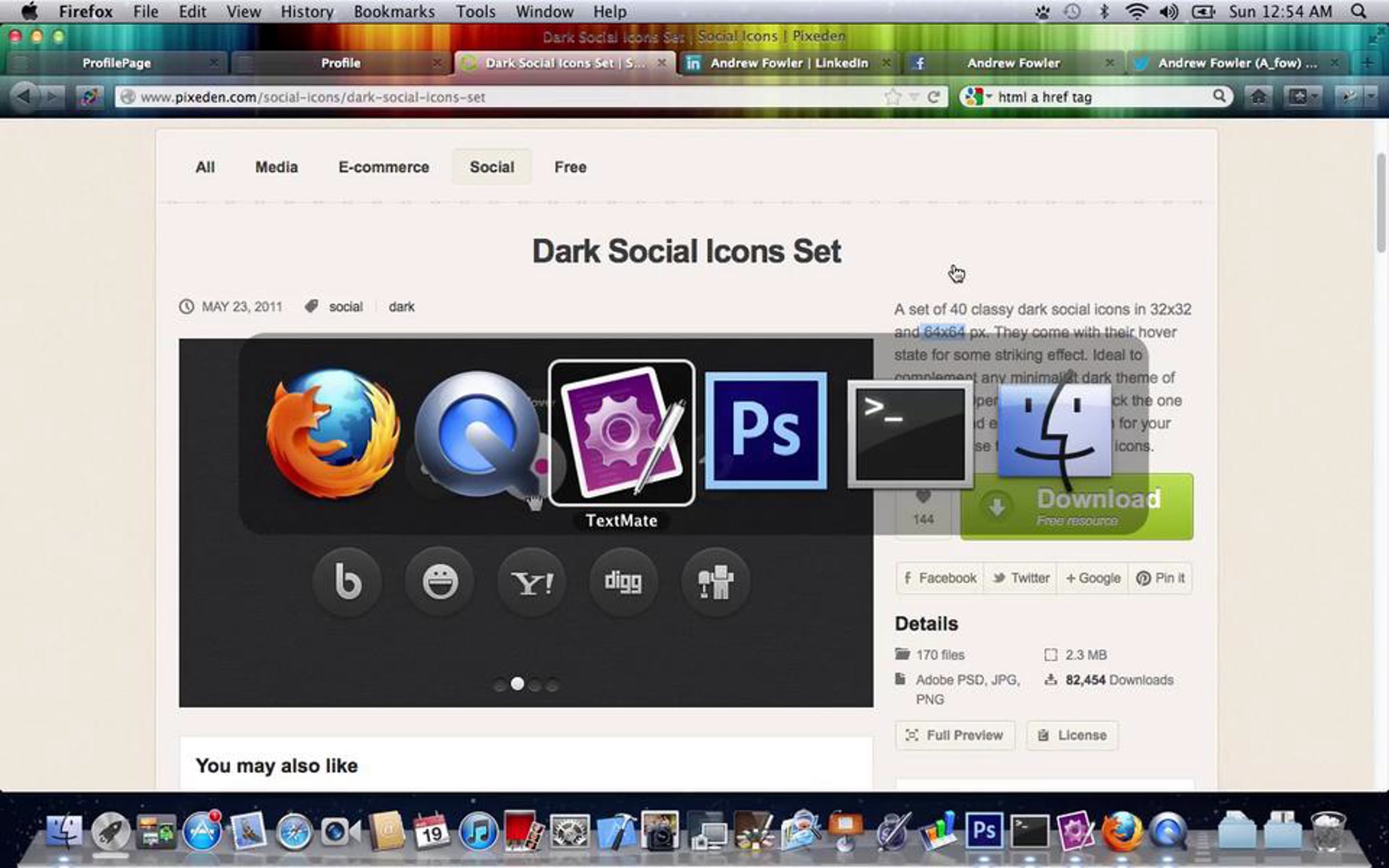Screen dimensions: 1389x868
Task: Open the volume control in the menu bar
Action: (x=1169, y=12)
